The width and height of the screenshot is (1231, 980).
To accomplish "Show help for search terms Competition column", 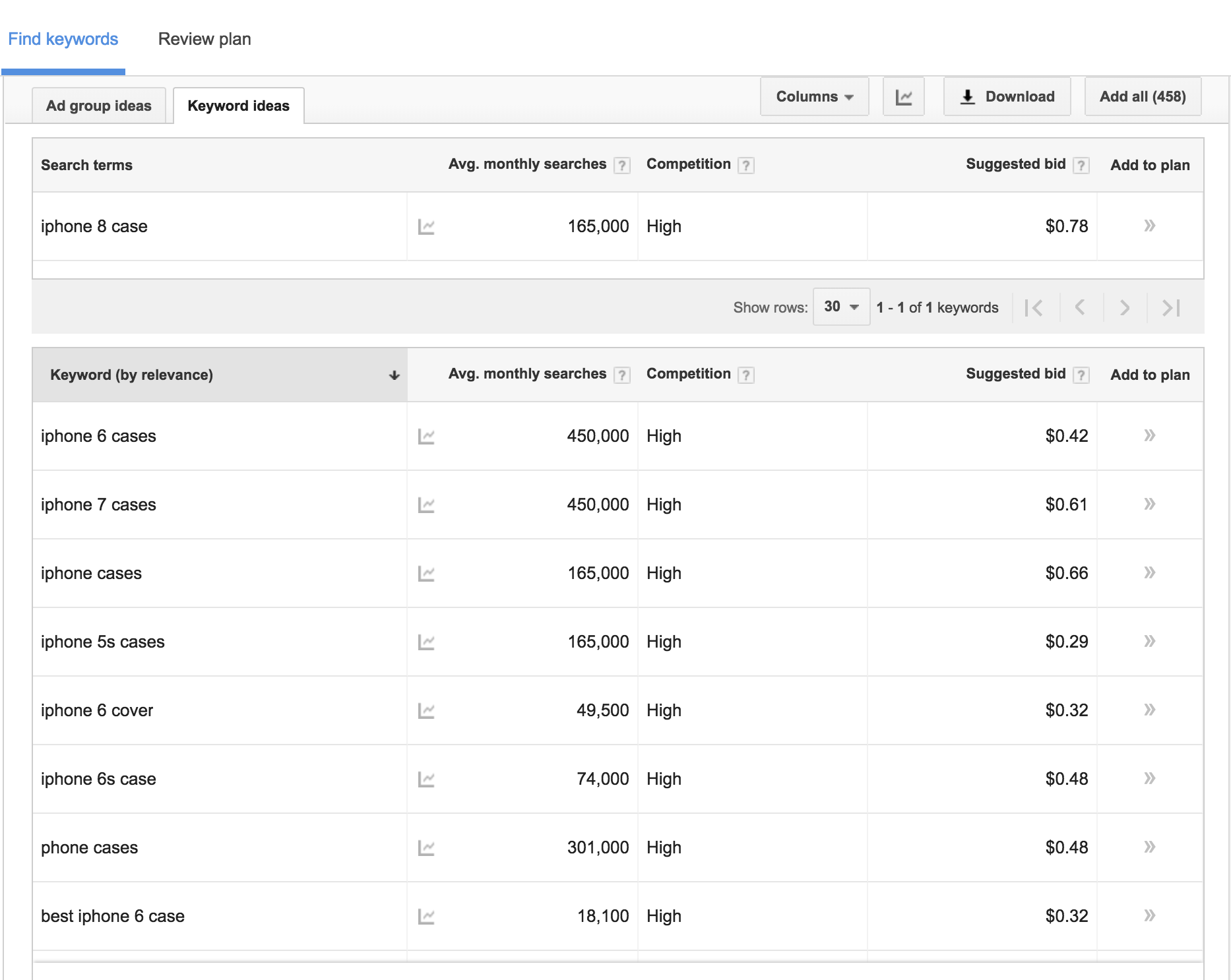I will [x=745, y=165].
